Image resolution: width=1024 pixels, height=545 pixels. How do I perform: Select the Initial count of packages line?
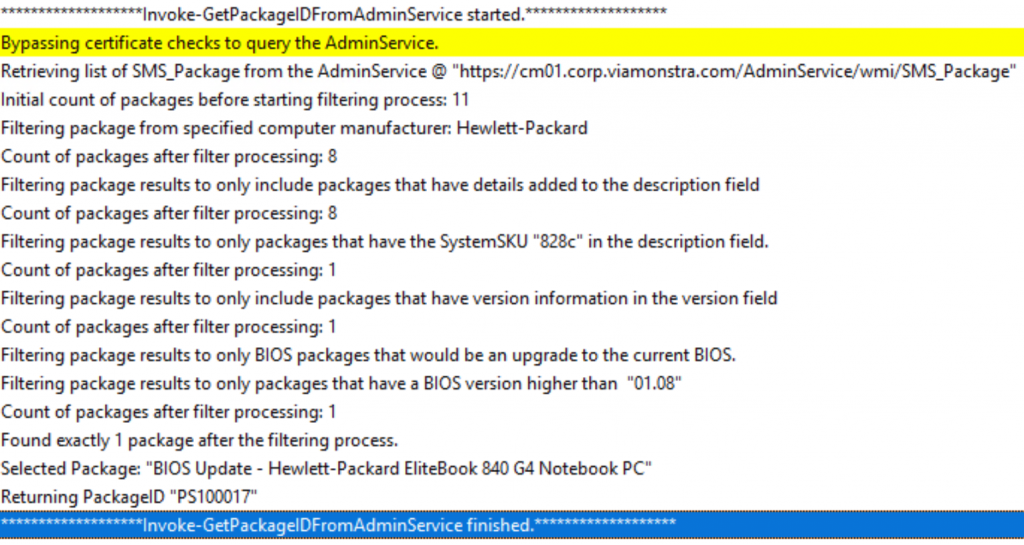coord(512,99)
